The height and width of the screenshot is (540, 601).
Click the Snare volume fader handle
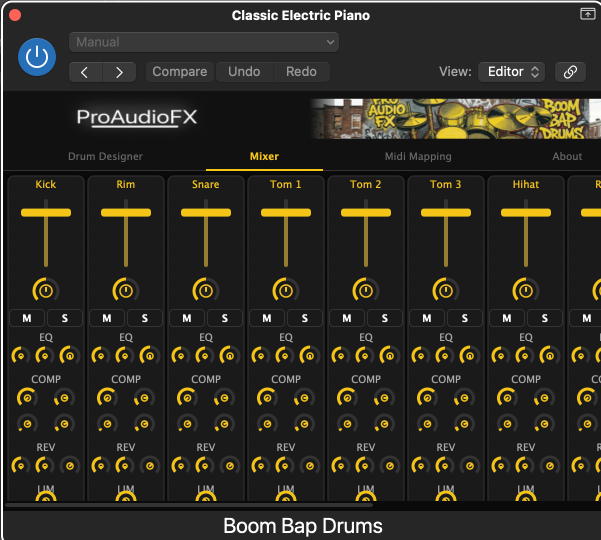coord(206,213)
